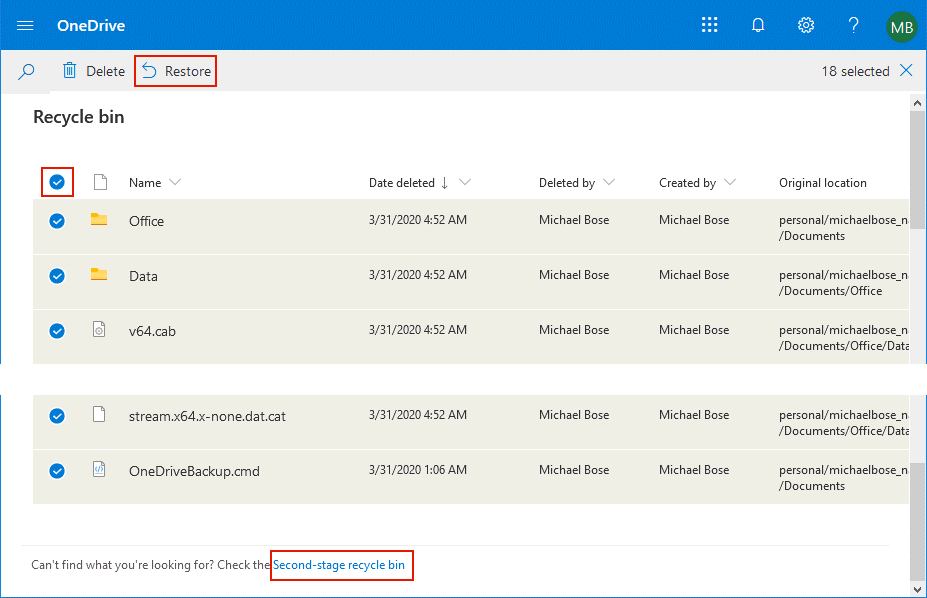The height and width of the screenshot is (598, 927).
Task: Open the Help menu question mark
Action: point(853,25)
